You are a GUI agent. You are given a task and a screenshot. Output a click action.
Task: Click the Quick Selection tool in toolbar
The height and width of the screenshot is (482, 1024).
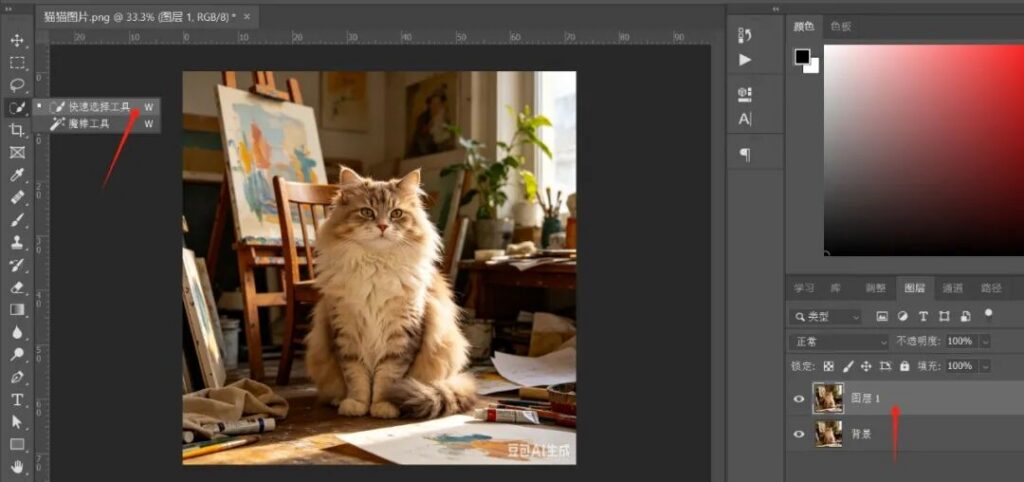pos(17,107)
